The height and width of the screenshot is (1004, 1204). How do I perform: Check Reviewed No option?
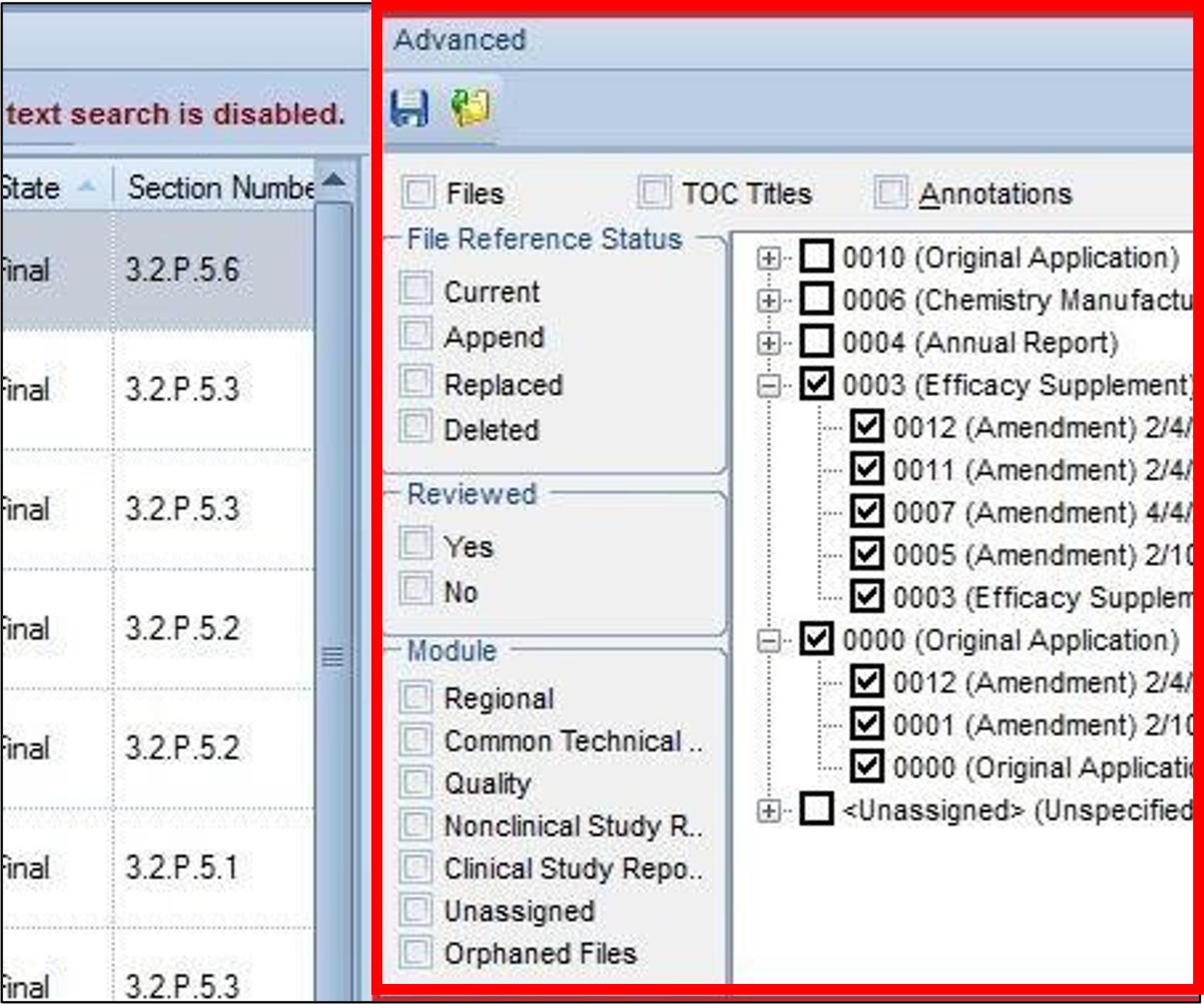point(416,589)
